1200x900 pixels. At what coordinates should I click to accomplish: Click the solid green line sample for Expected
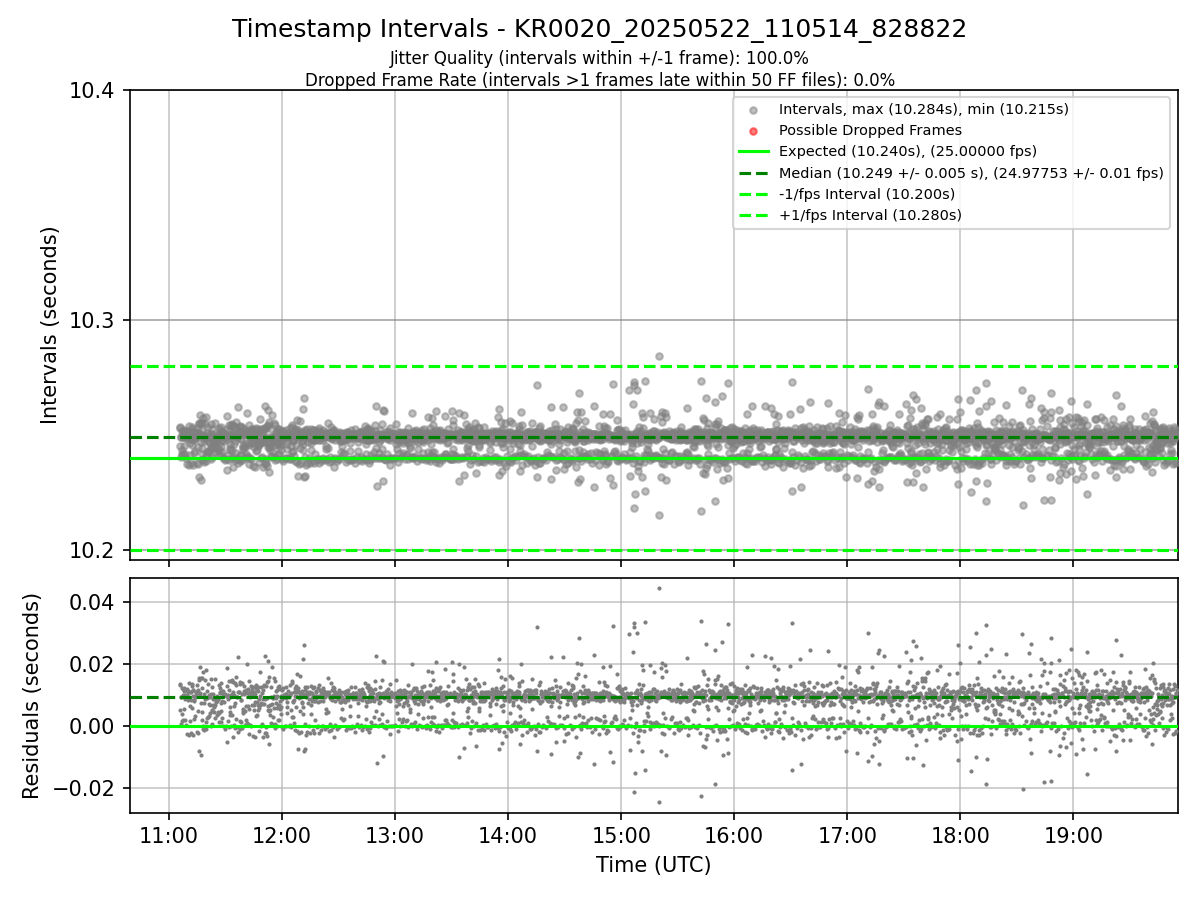click(x=754, y=152)
